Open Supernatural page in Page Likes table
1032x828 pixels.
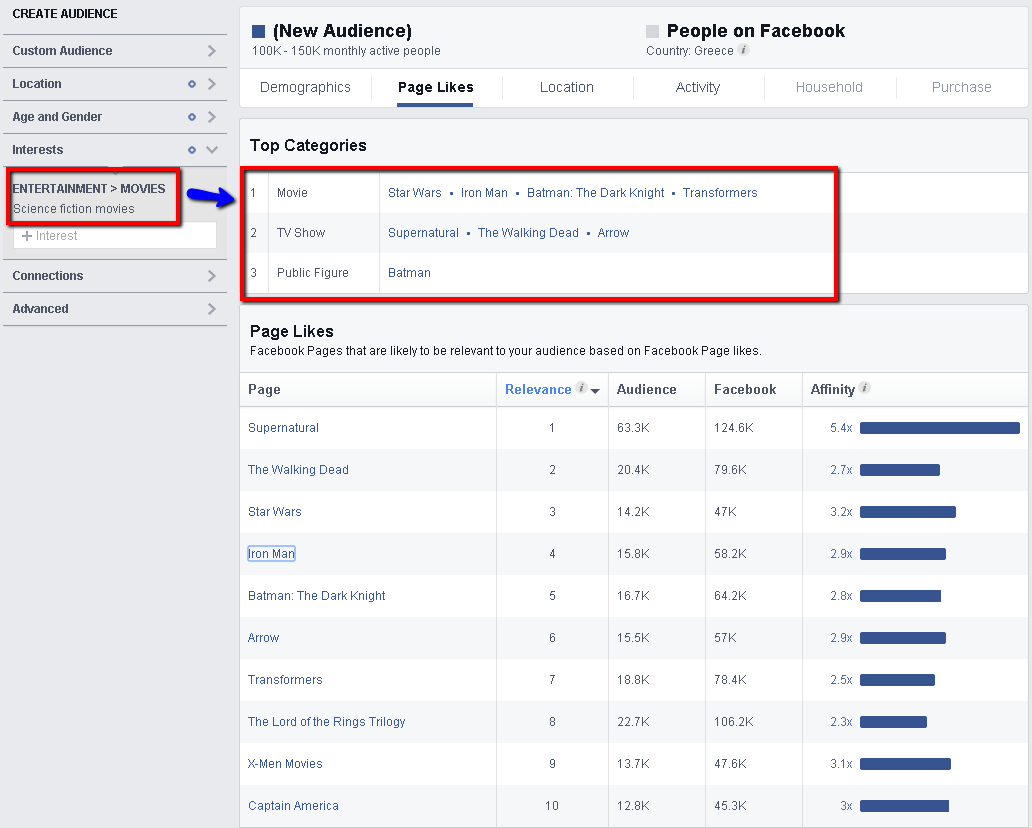[283, 428]
